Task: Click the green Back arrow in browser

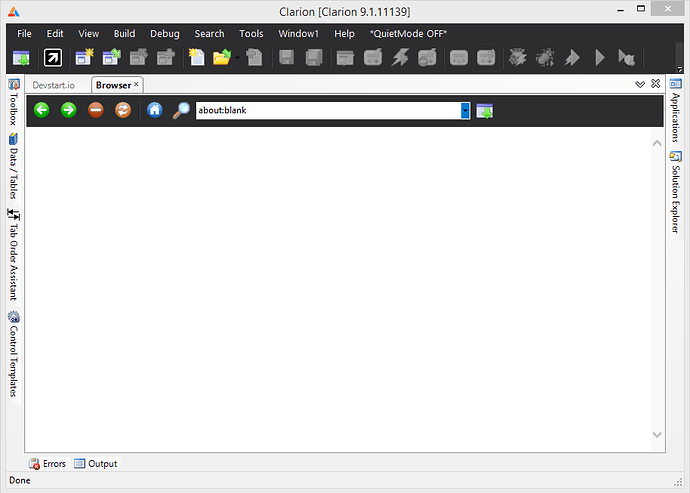Action: (x=42, y=110)
